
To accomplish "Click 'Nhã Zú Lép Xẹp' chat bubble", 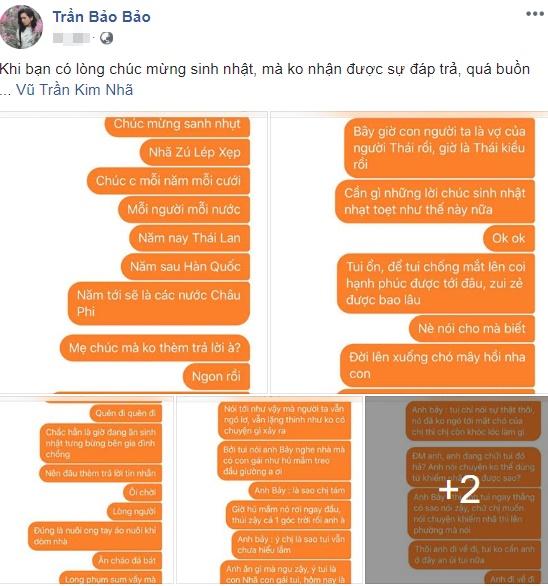I will pos(195,152).
